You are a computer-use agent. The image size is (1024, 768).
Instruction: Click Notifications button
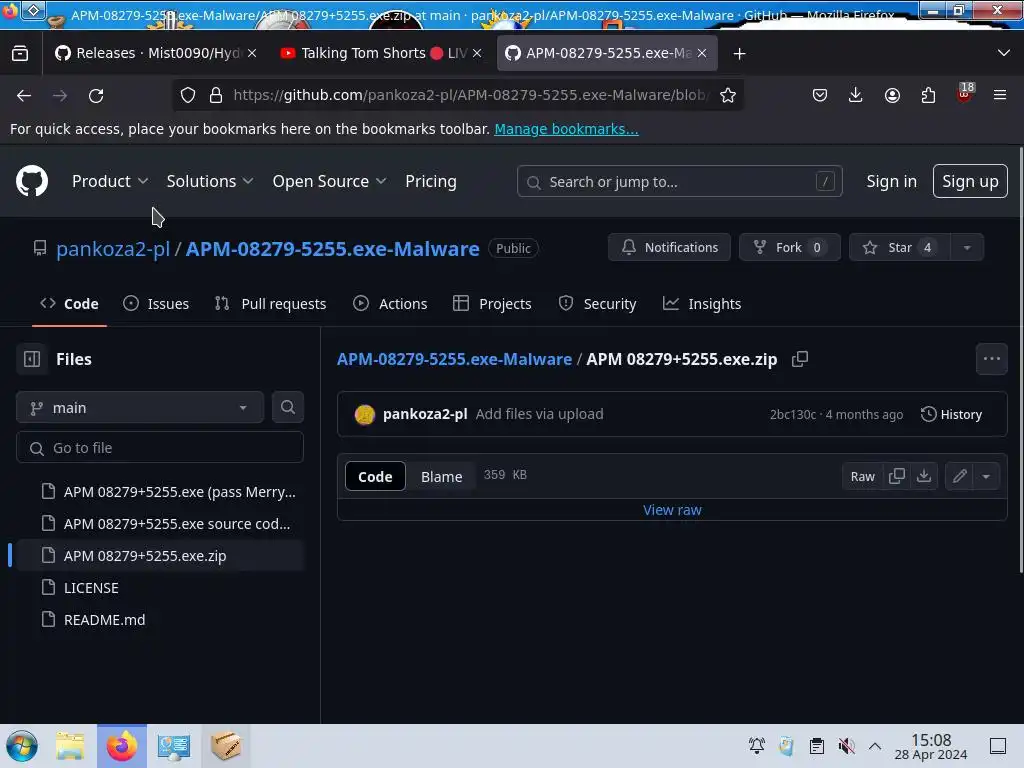click(x=669, y=248)
